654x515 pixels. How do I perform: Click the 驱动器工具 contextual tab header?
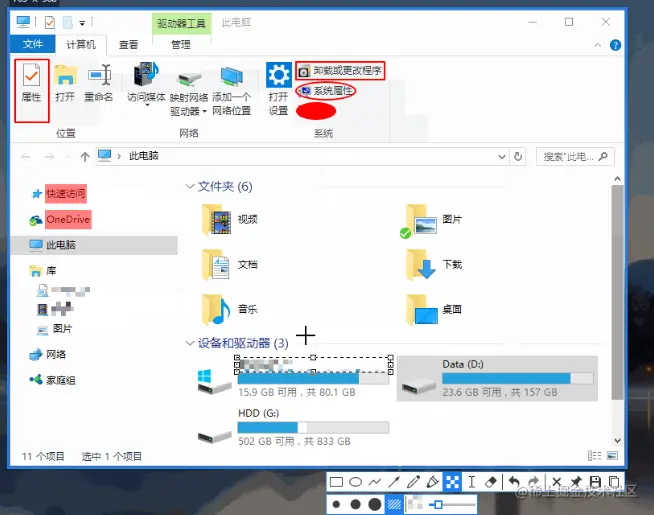click(181, 23)
